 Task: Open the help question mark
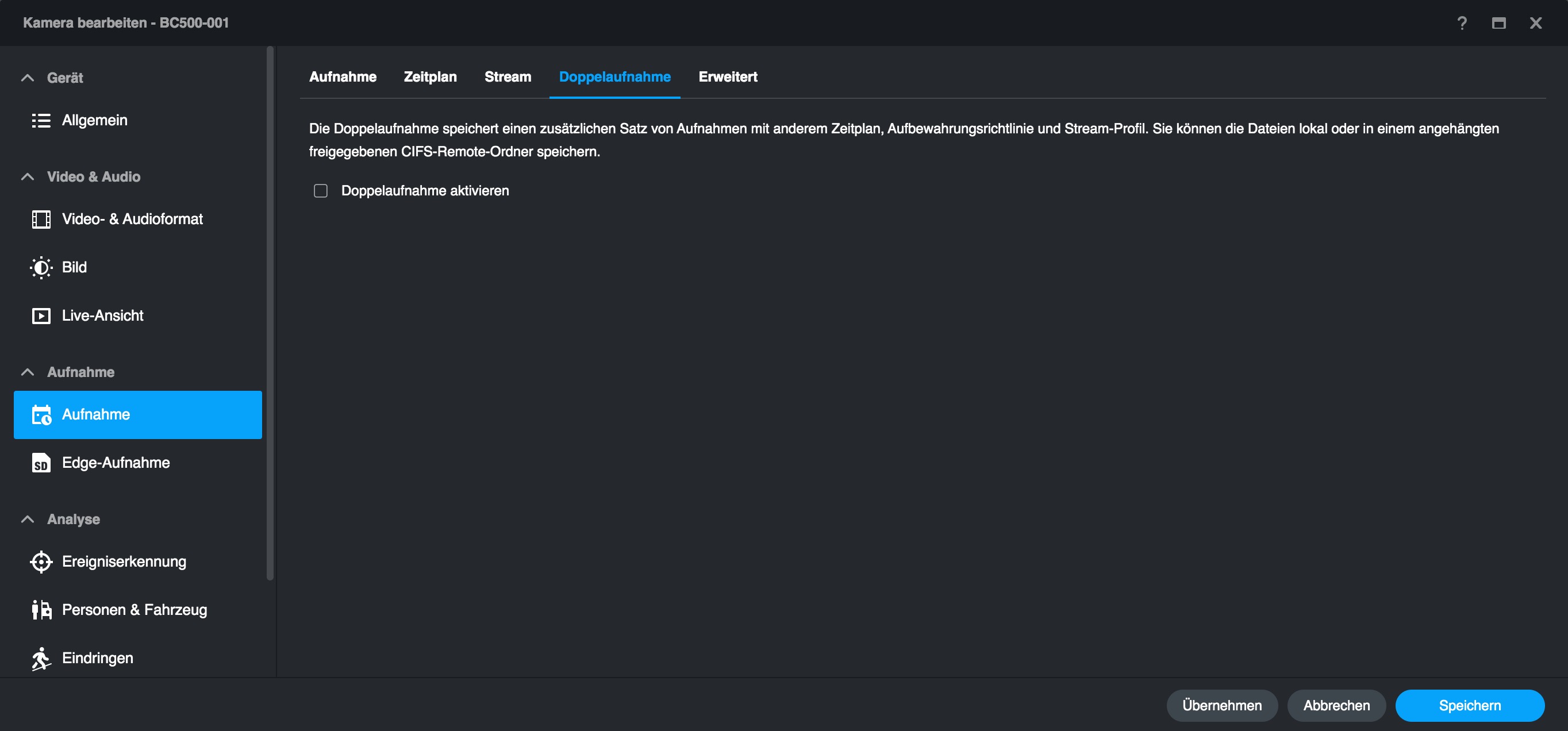(1462, 23)
